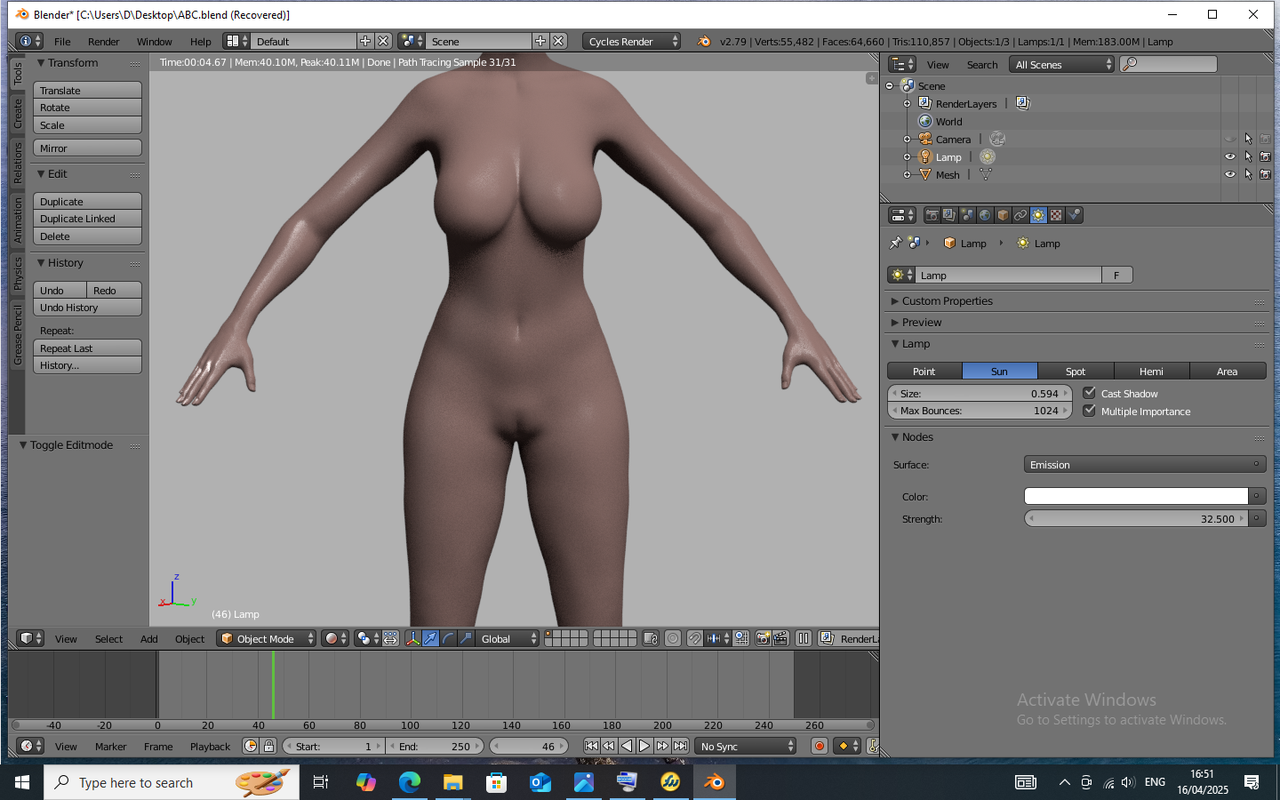Open the File menu
The height and width of the screenshot is (800, 1280).
62,41
